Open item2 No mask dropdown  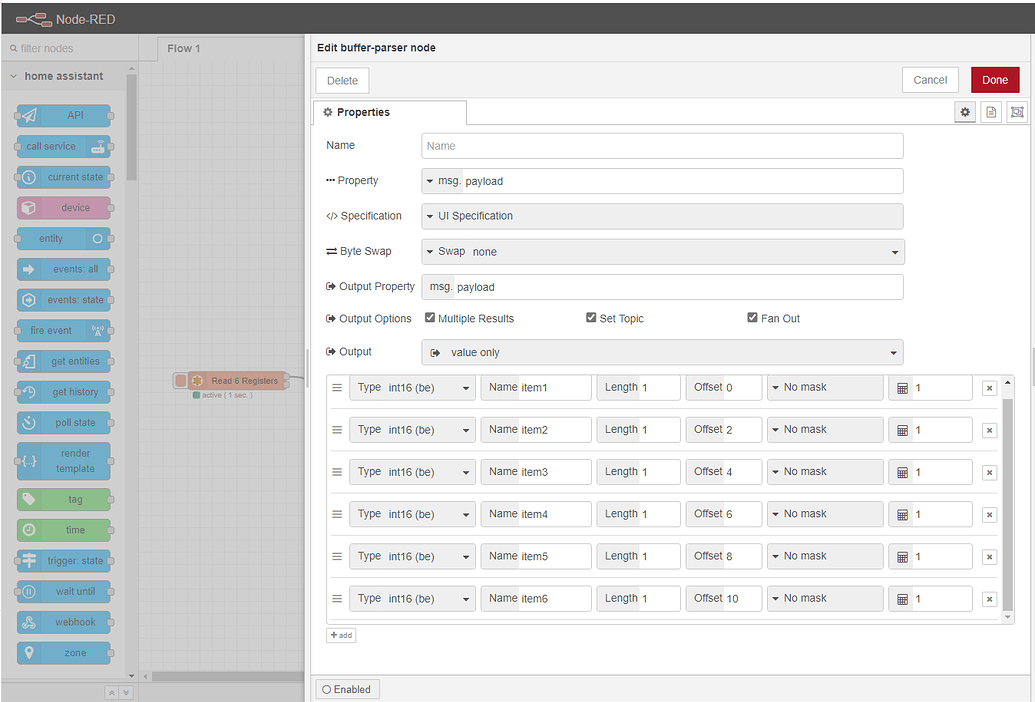824,430
